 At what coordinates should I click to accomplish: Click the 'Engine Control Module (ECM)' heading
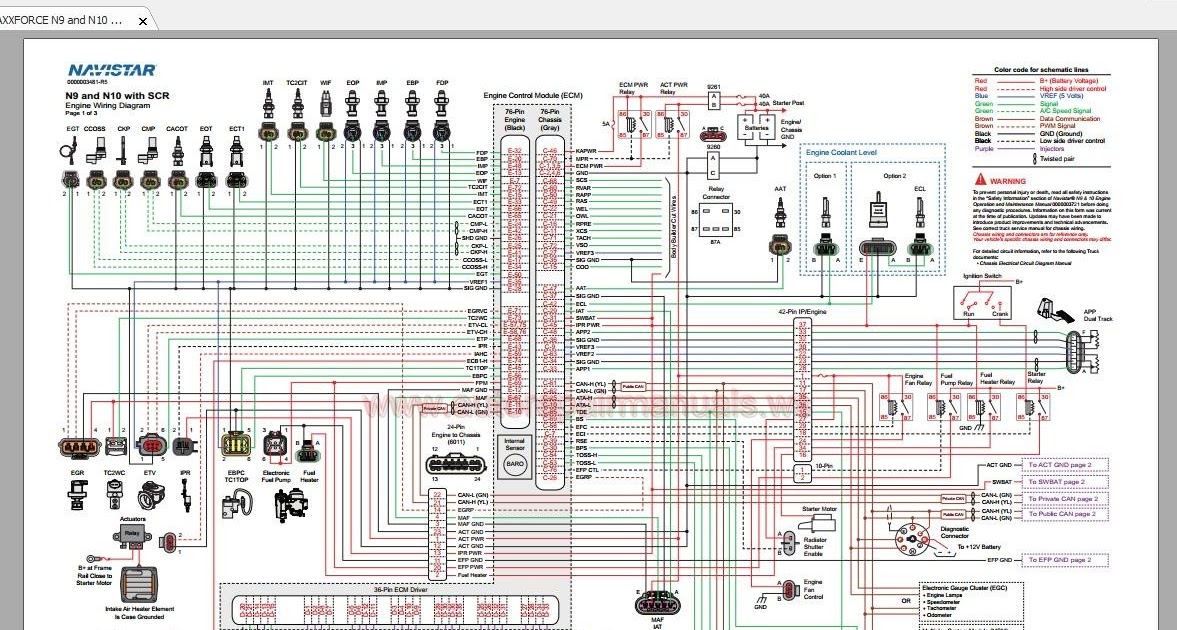[532, 96]
